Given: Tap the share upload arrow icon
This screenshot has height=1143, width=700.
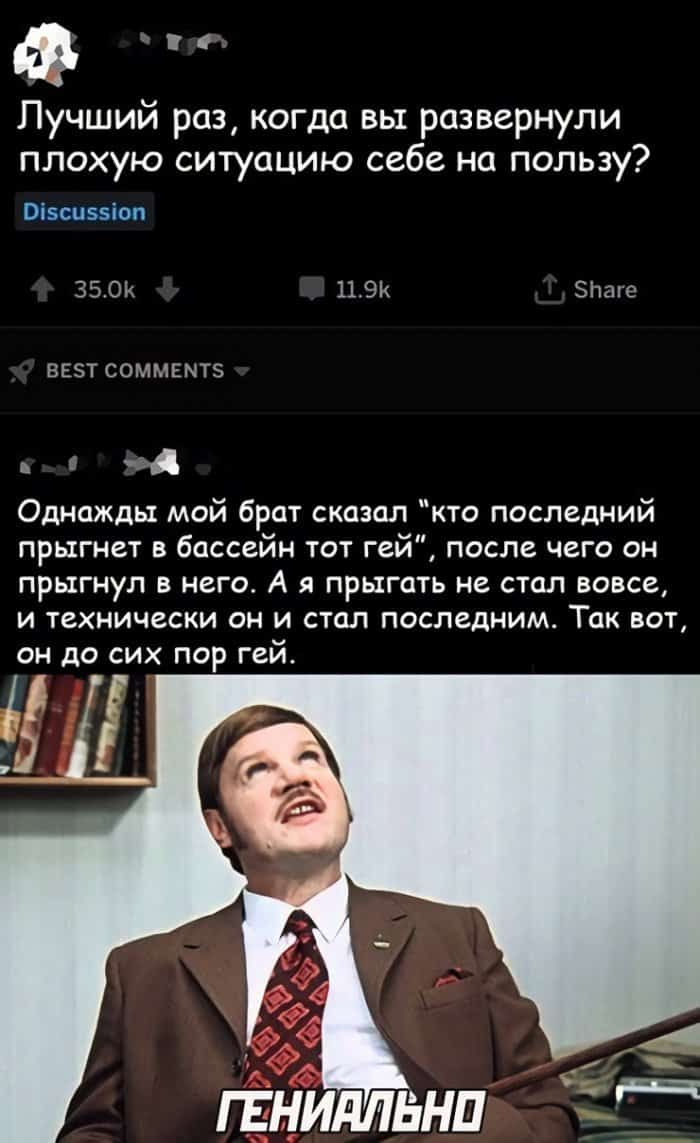Looking at the screenshot, I should pyautogui.click(x=548, y=291).
